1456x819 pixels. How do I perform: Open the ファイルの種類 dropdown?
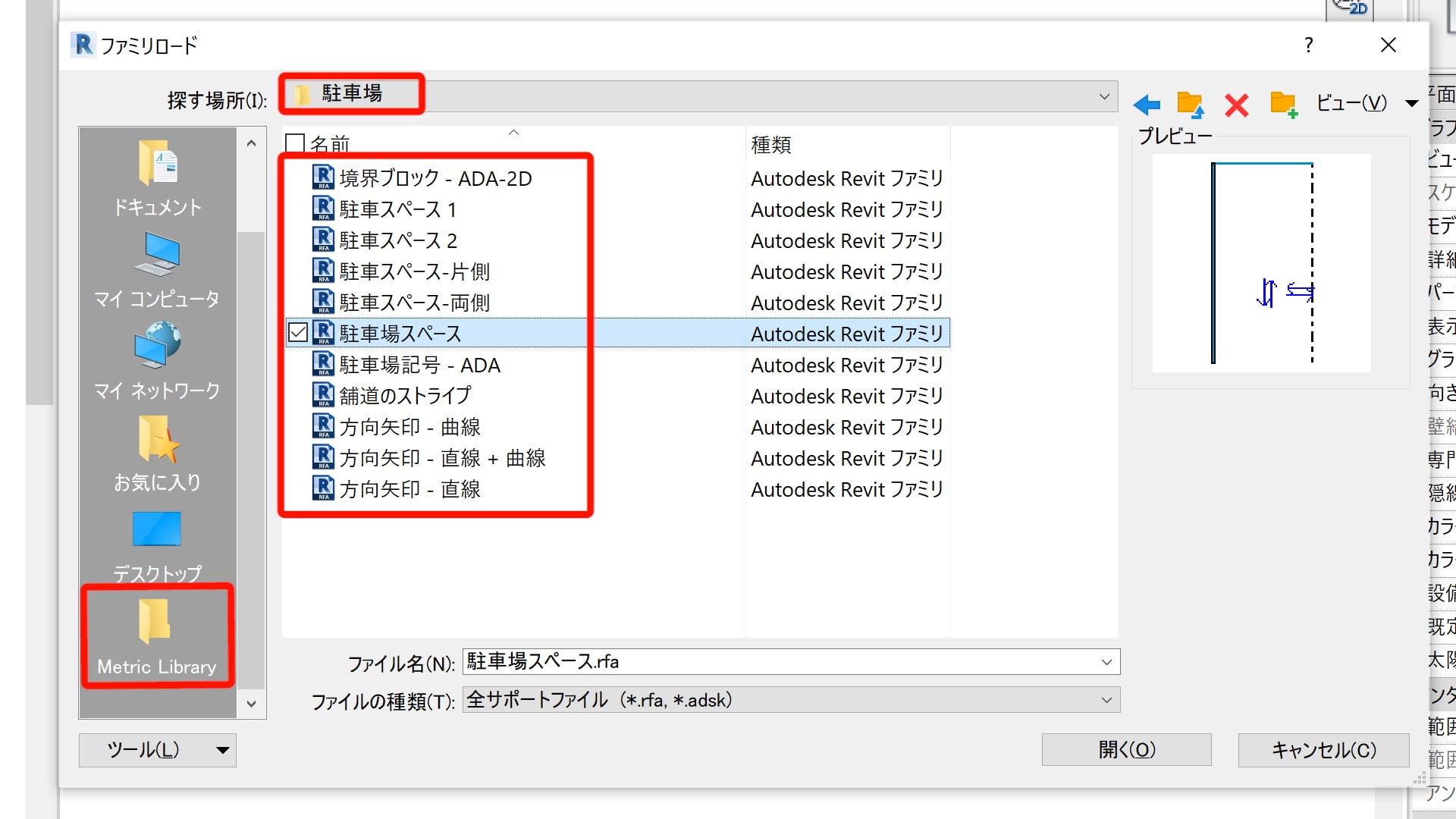point(1106,700)
